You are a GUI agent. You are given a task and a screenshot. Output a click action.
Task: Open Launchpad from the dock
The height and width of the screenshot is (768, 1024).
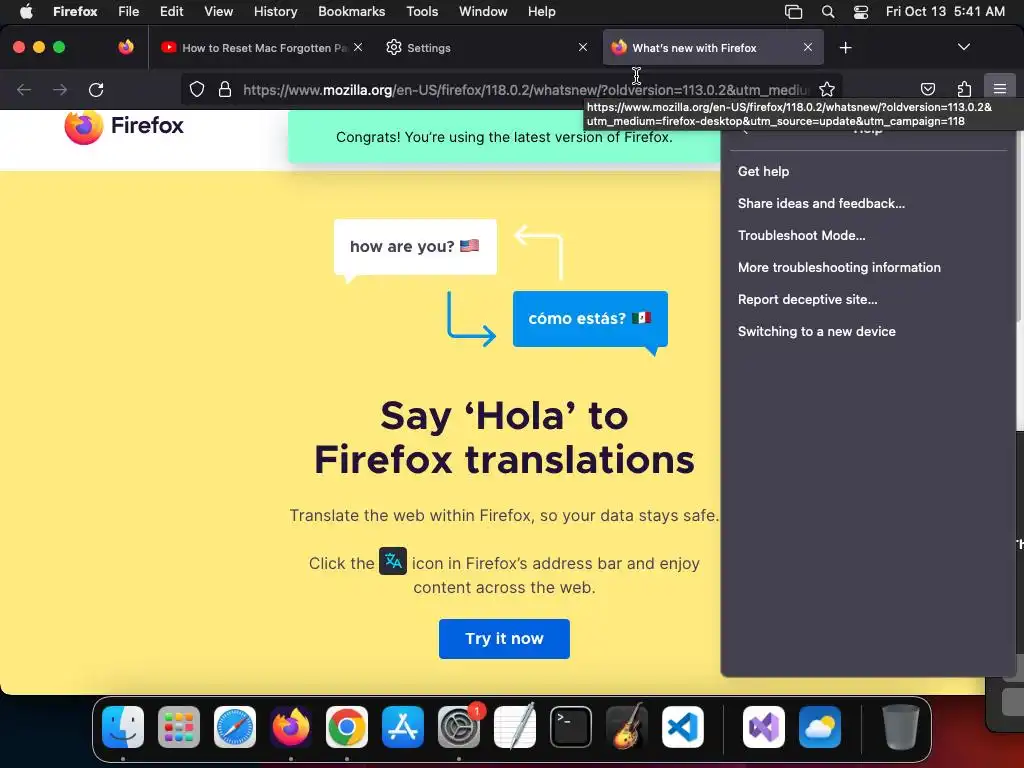[179, 727]
